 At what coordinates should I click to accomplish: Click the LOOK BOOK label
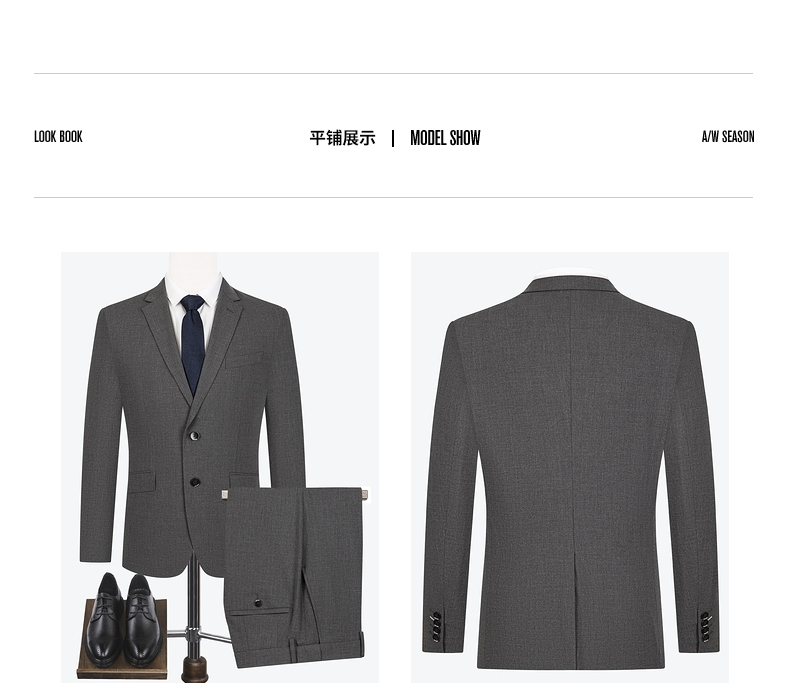(58, 137)
